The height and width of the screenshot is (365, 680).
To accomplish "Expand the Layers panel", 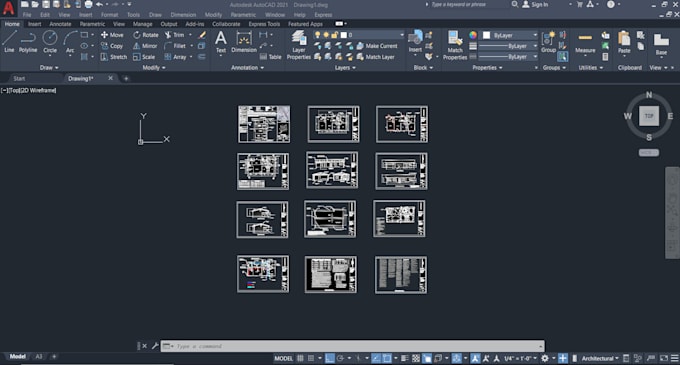I will point(345,68).
